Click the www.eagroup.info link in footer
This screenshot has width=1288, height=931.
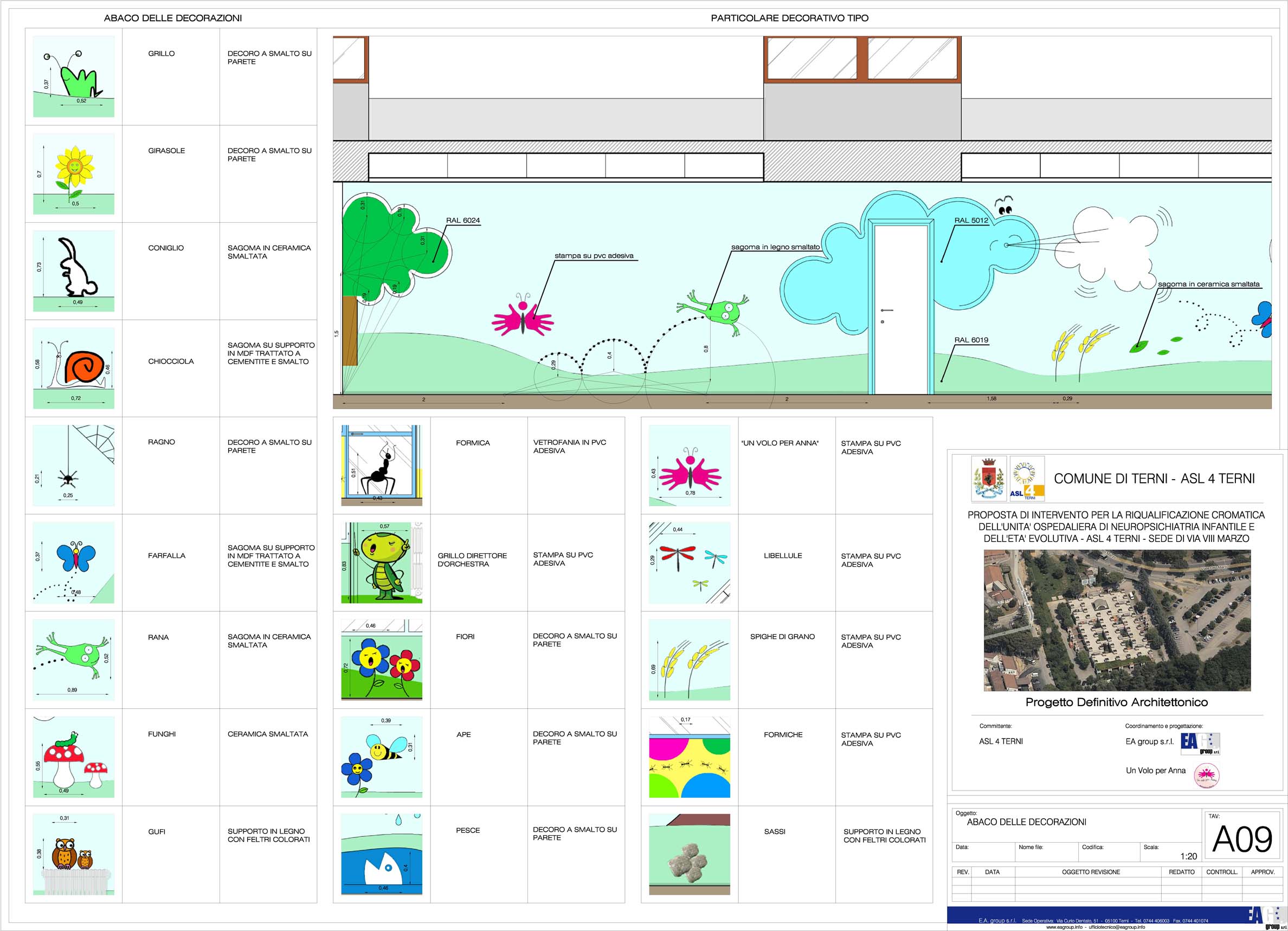[x=1064, y=927]
